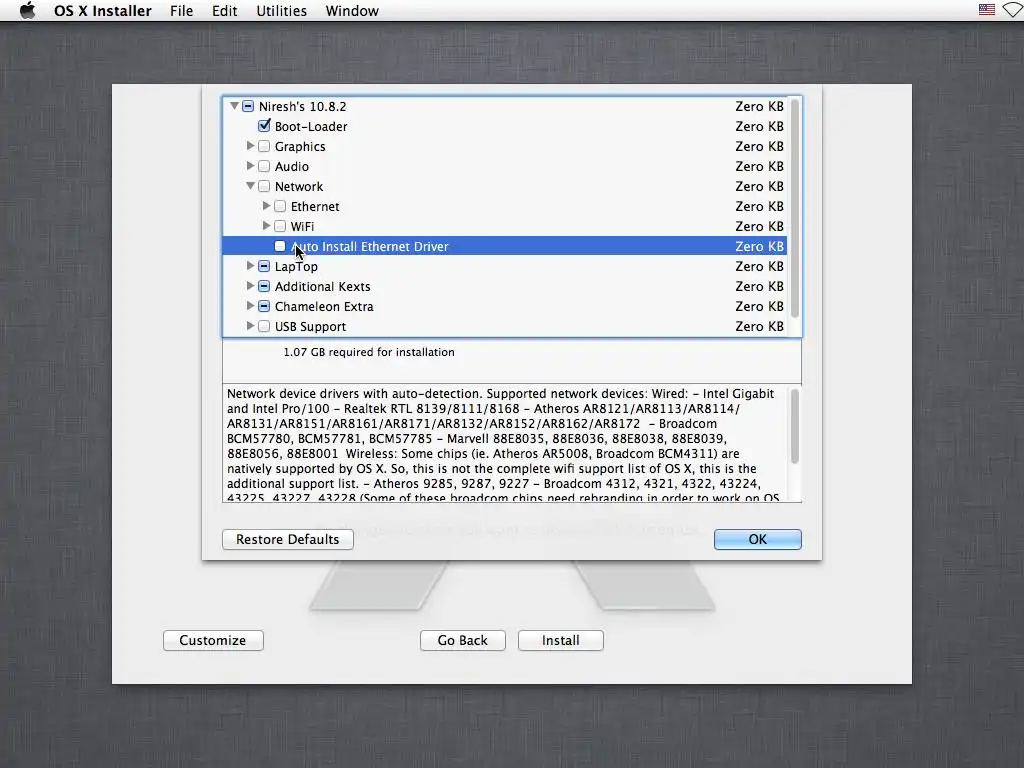This screenshot has width=1024, height=768.
Task: Check the Ethernet checkbox
Action: tap(280, 206)
